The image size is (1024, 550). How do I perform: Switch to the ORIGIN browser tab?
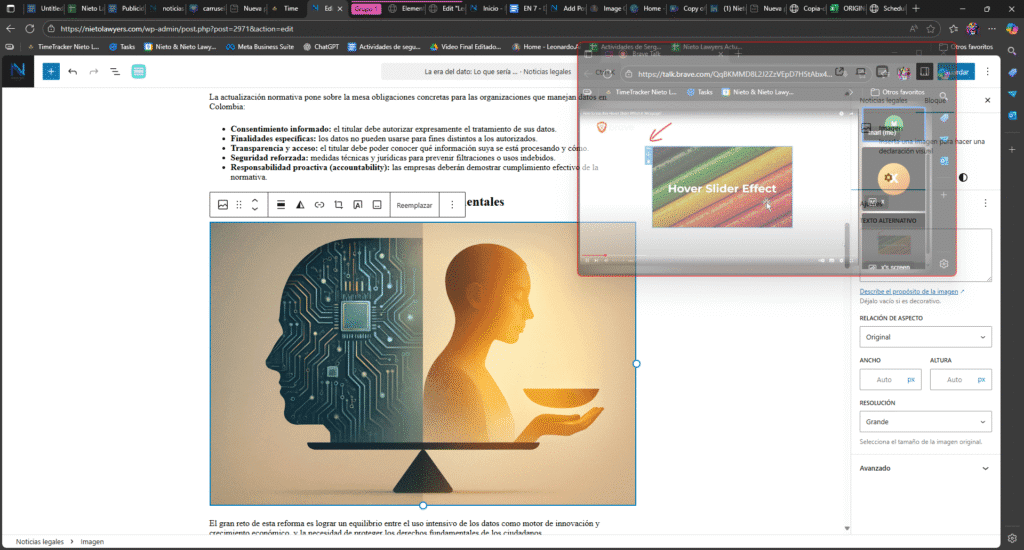[x=846, y=8]
